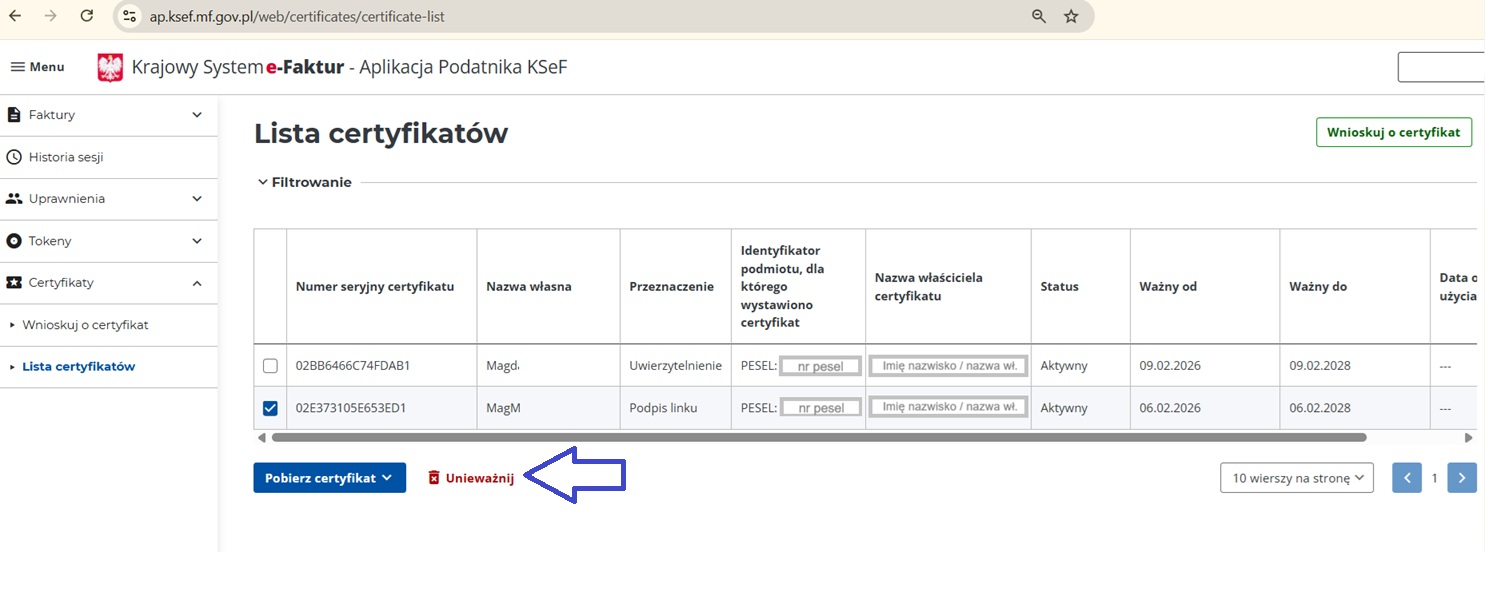
Task: Click the site information icon in address bar
Action: tap(129, 16)
